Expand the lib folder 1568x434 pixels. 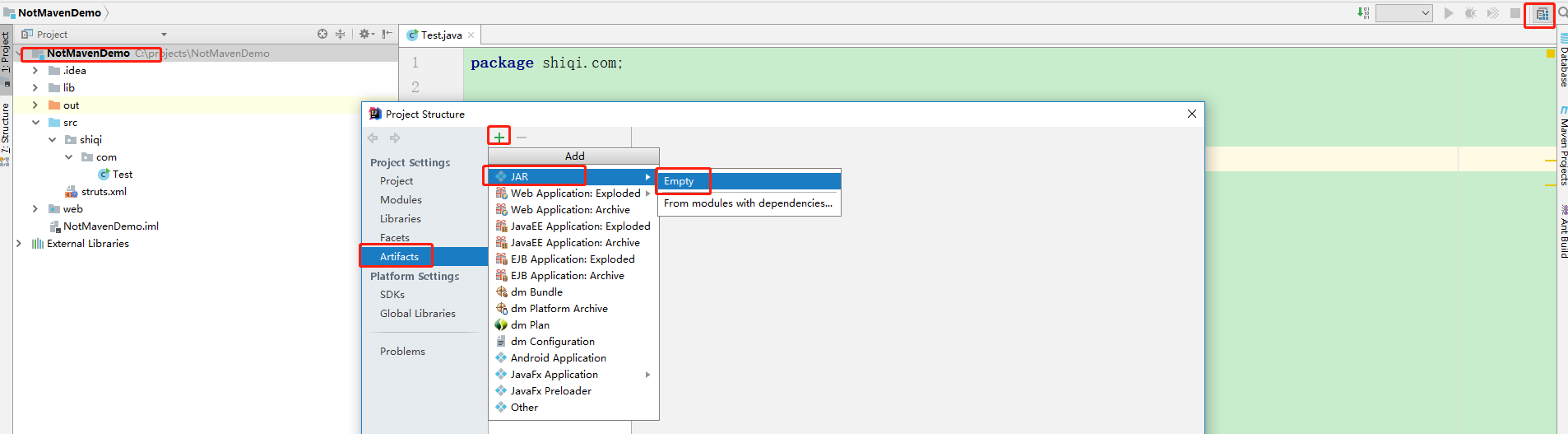[35, 88]
